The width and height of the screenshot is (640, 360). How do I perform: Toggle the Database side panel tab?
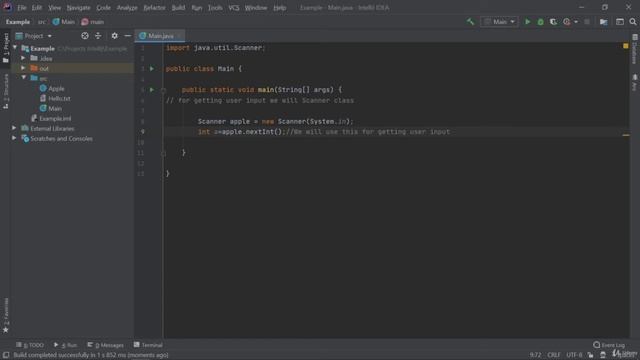(635, 49)
